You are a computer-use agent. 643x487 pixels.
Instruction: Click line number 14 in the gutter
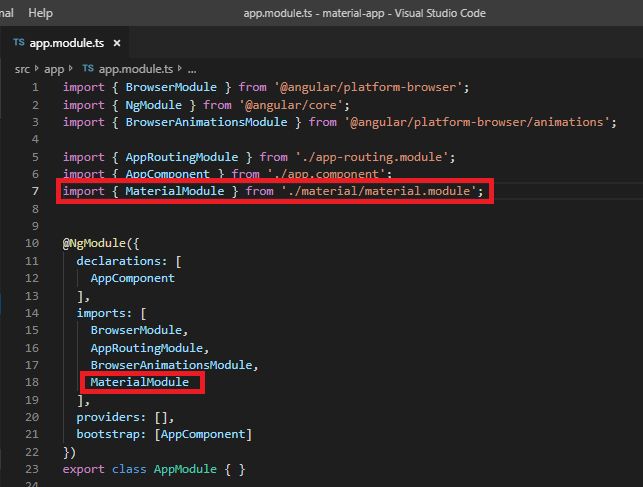pyautogui.click(x=32, y=313)
